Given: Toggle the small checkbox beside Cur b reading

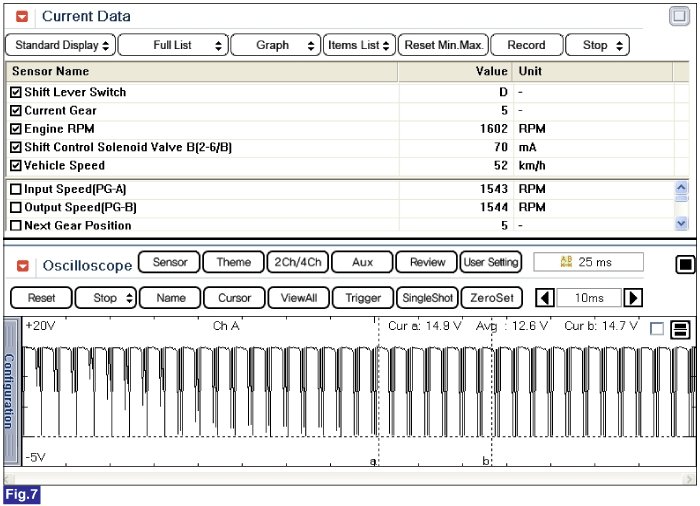Looking at the screenshot, I should click(x=656, y=329).
